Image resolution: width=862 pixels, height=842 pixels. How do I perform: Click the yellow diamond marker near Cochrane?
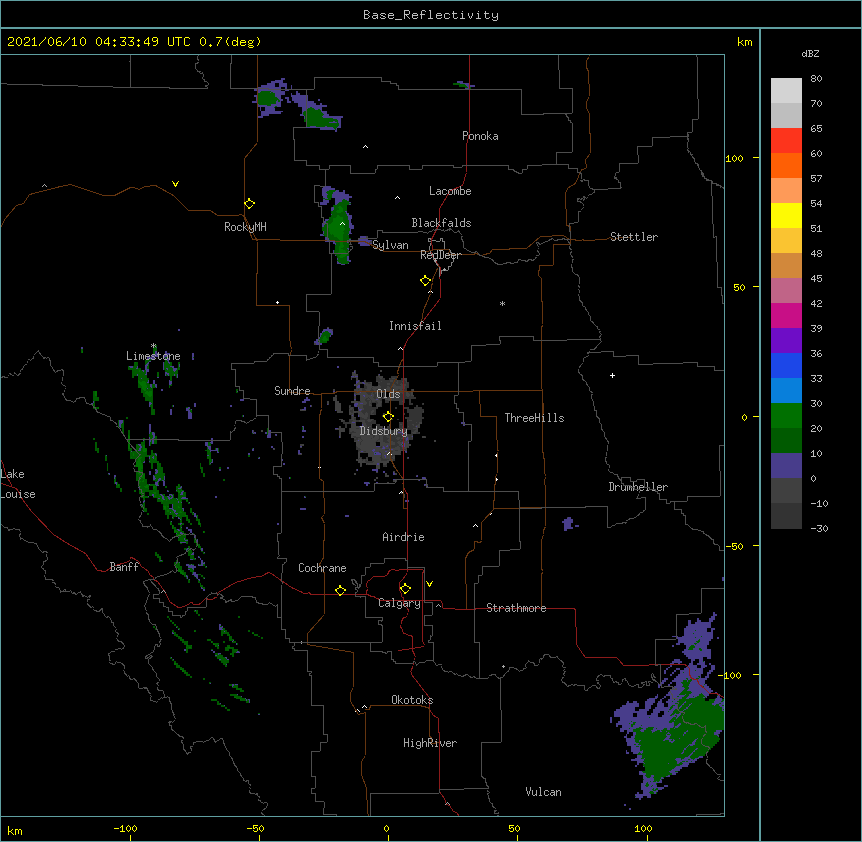point(340,590)
